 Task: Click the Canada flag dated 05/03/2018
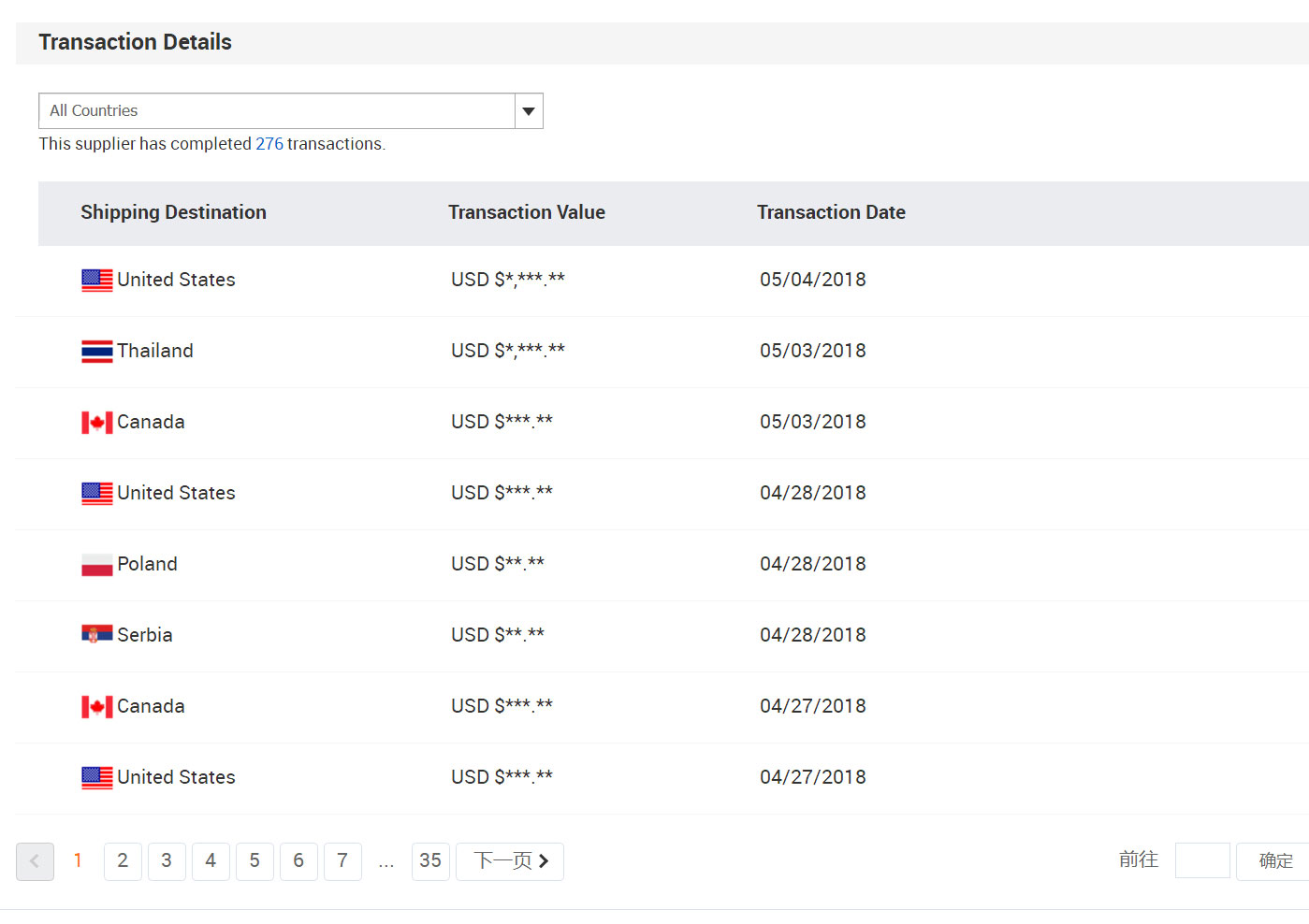[x=96, y=423]
